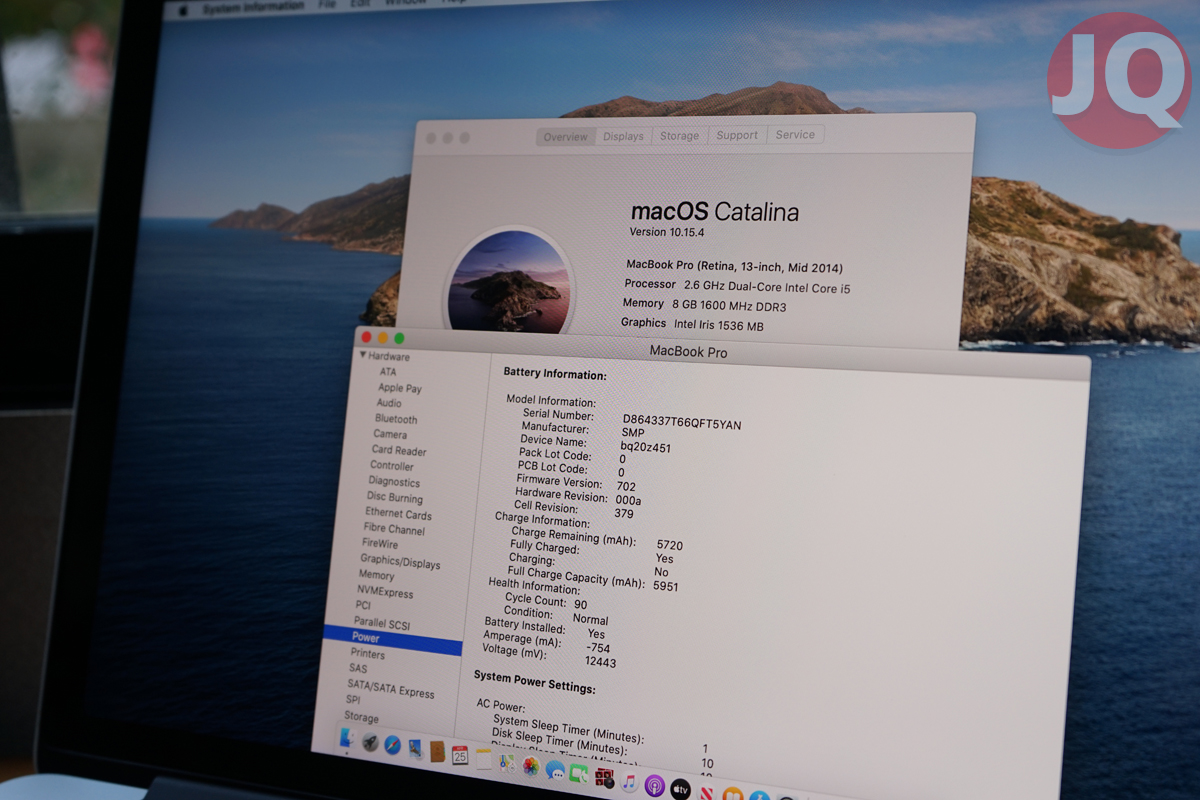Open Photos flower icon in Dock
Image resolution: width=1200 pixels, height=800 pixels.
tap(531, 767)
